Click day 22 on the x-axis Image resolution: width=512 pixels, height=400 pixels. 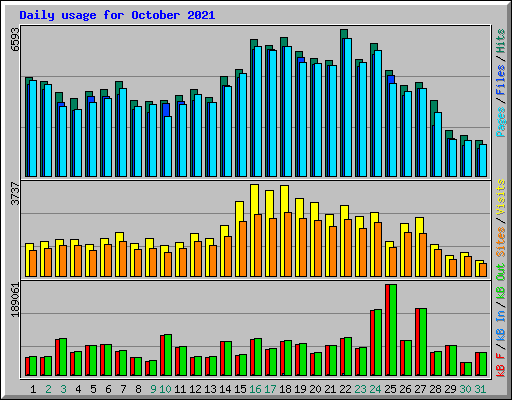coord(345,389)
